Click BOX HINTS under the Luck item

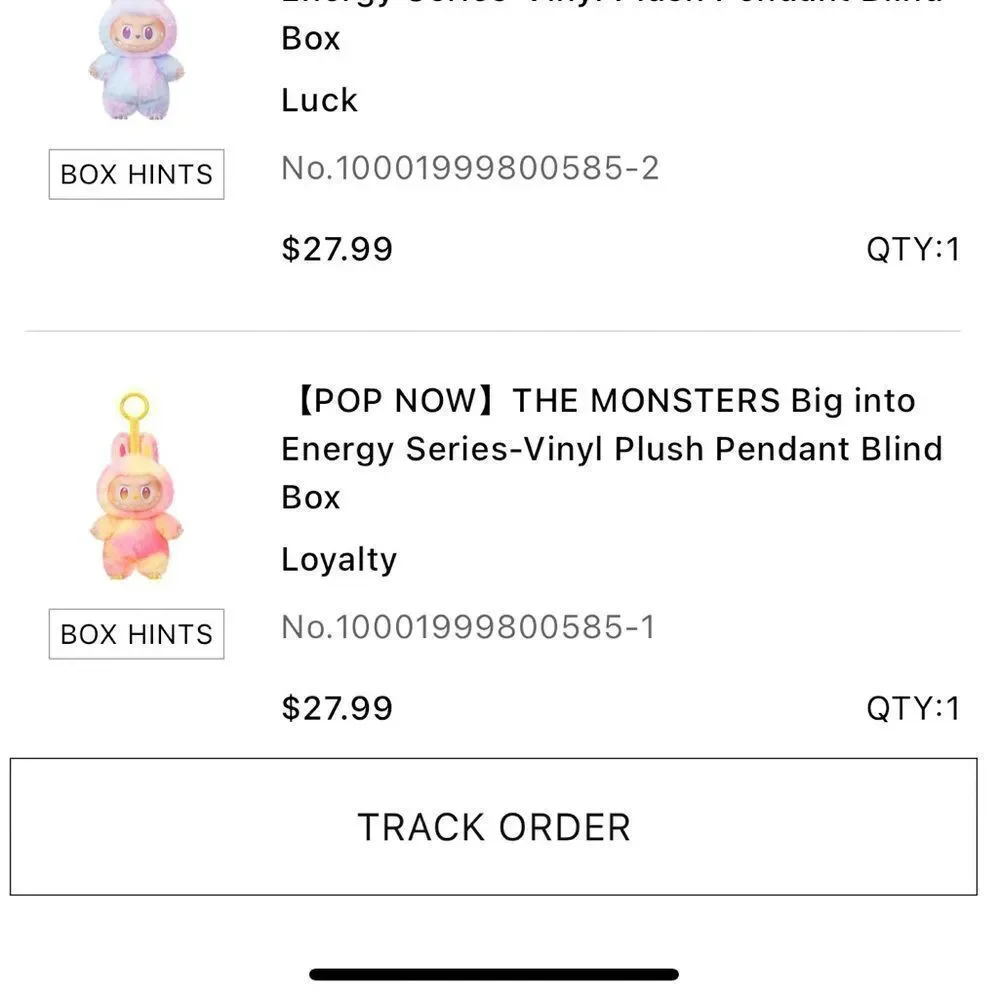(x=136, y=174)
